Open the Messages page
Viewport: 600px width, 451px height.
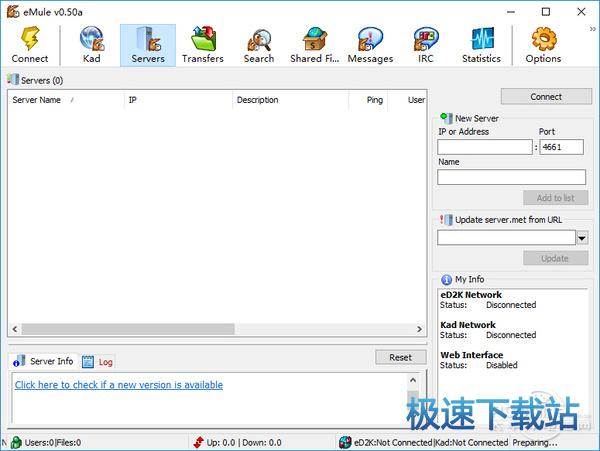click(x=370, y=45)
